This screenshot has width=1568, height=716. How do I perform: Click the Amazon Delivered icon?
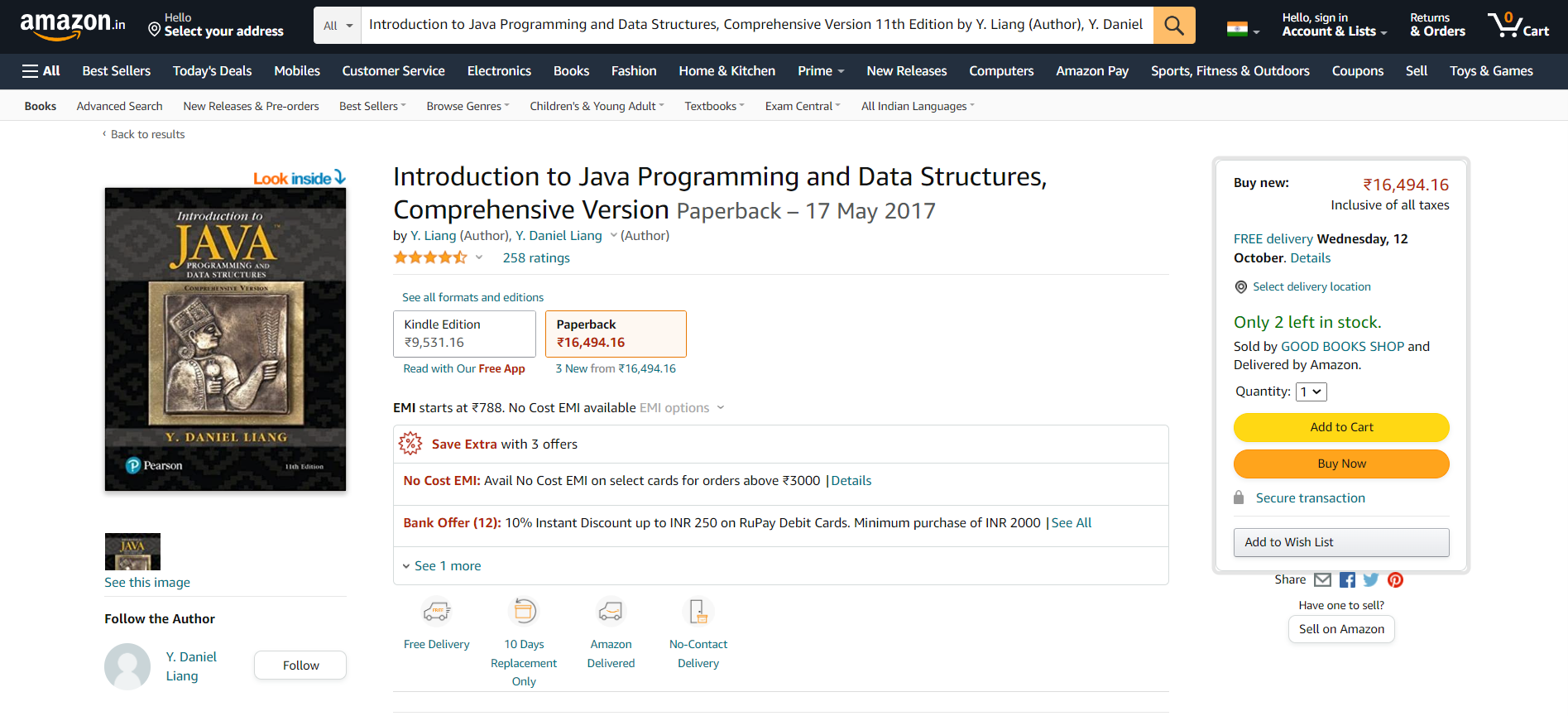click(x=611, y=612)
